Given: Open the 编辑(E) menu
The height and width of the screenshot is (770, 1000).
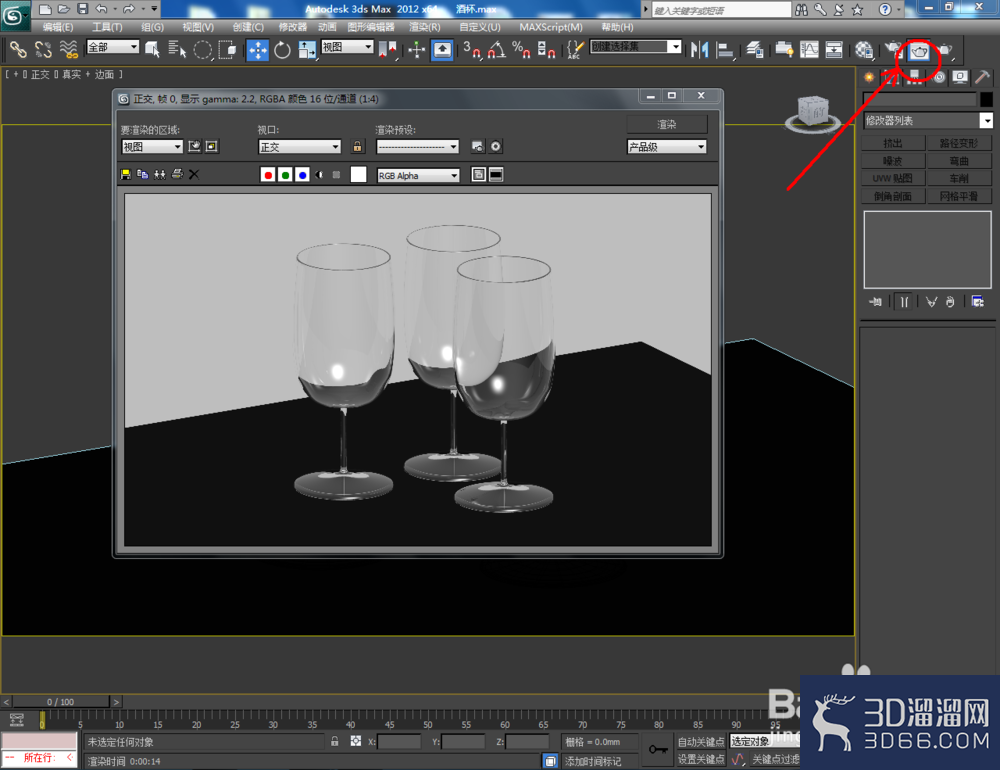Looking at the screenshot, I should click(58, 27).
